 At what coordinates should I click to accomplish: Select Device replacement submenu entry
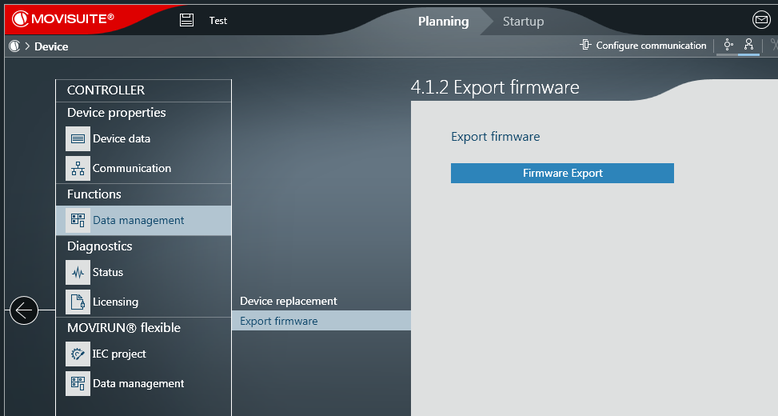pos(288,301)
